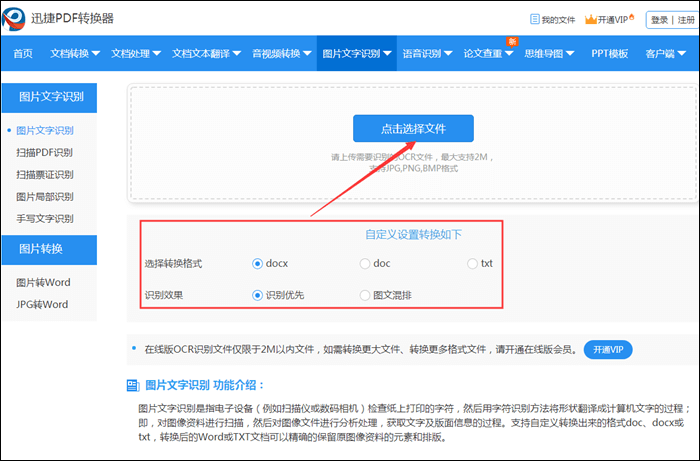Click the 登录 link

[659, 20]
